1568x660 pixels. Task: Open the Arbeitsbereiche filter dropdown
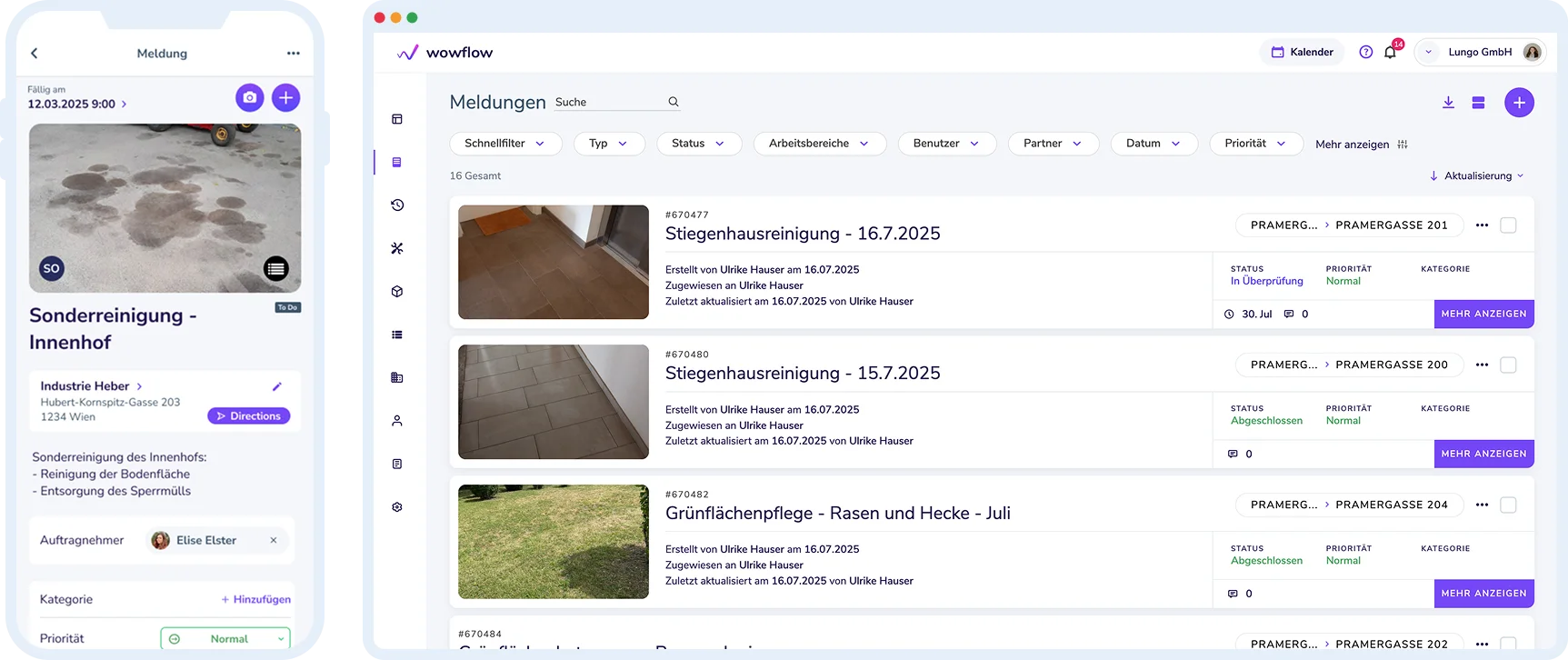820,144
